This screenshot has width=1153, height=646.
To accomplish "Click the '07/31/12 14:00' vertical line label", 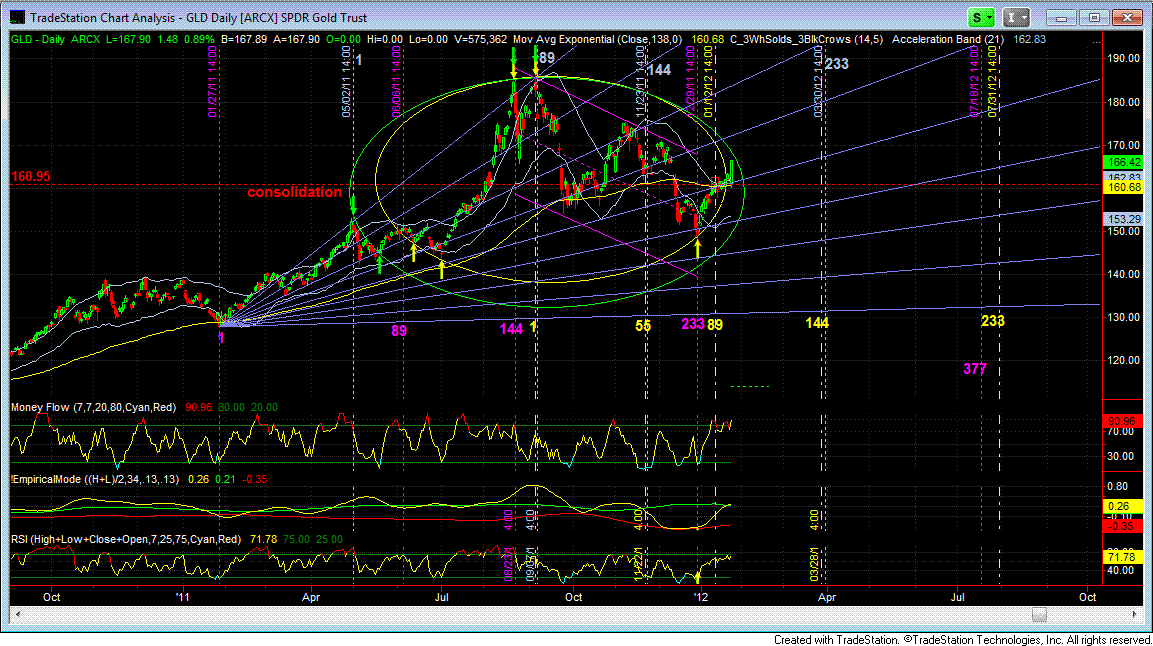I will (x=993, y=82).
